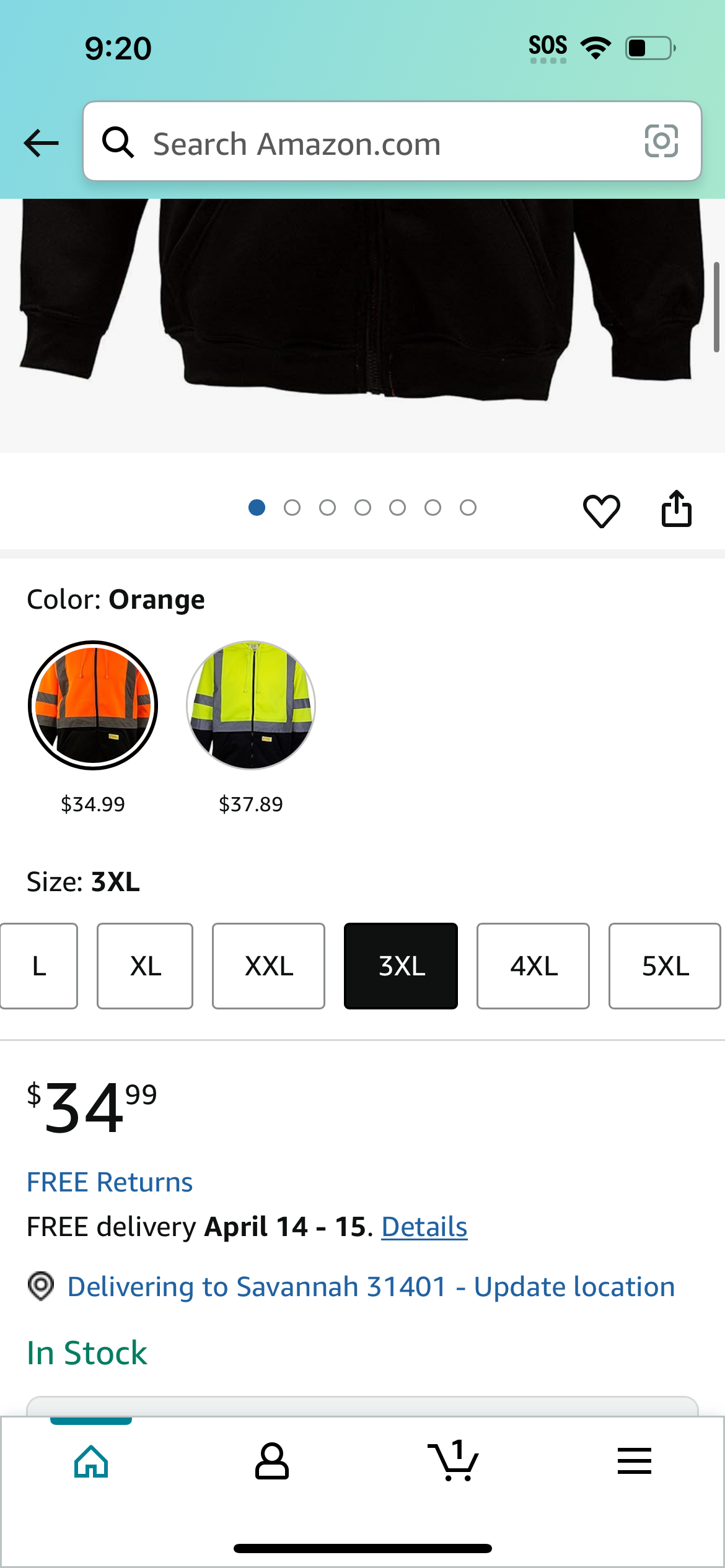This screenshot has width=725, height=1568.
Task: Focus the Search Amazon.com field
Action: click(392, 141)
